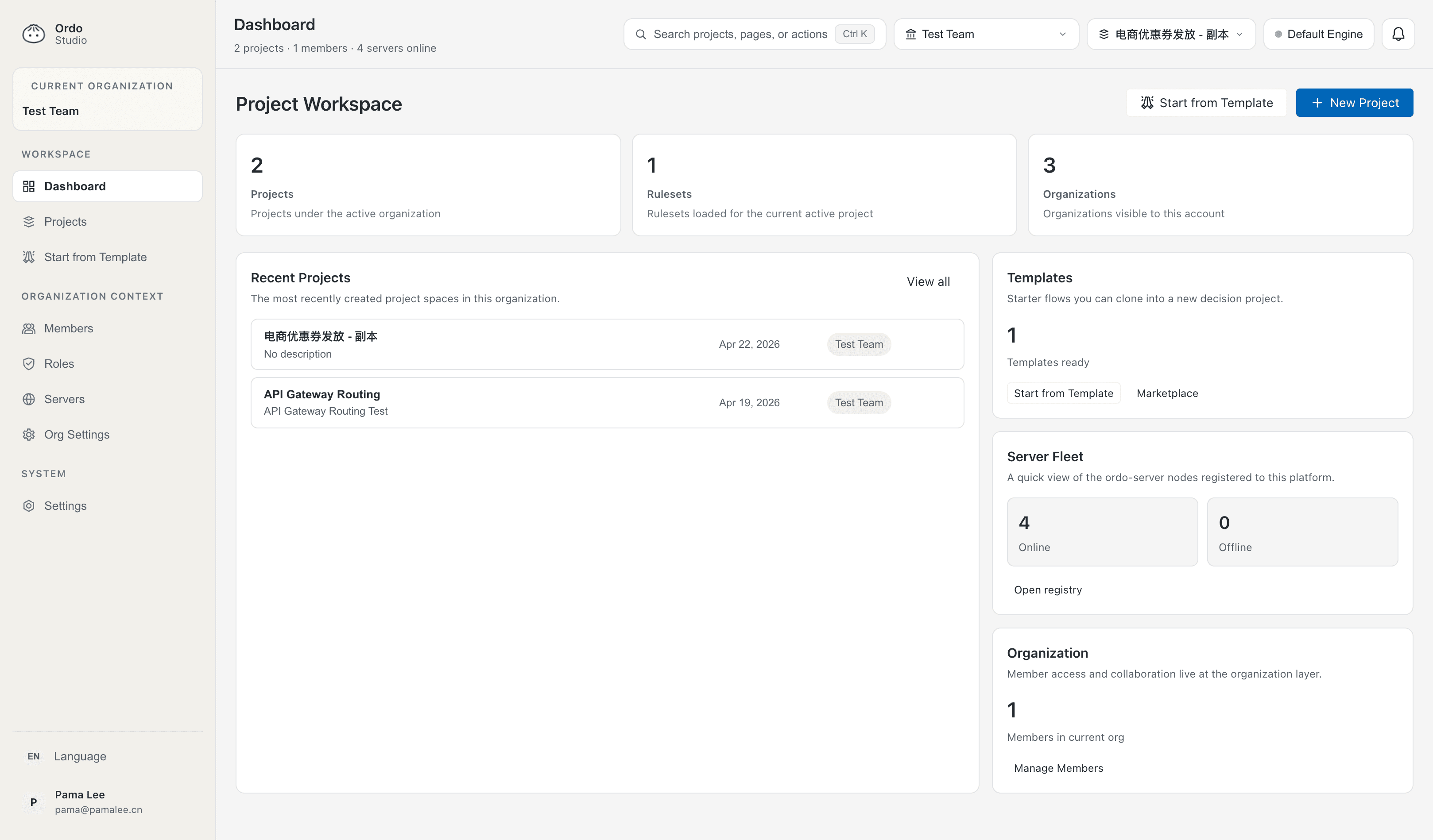Open the Default Engine selector

[1319, 34]
